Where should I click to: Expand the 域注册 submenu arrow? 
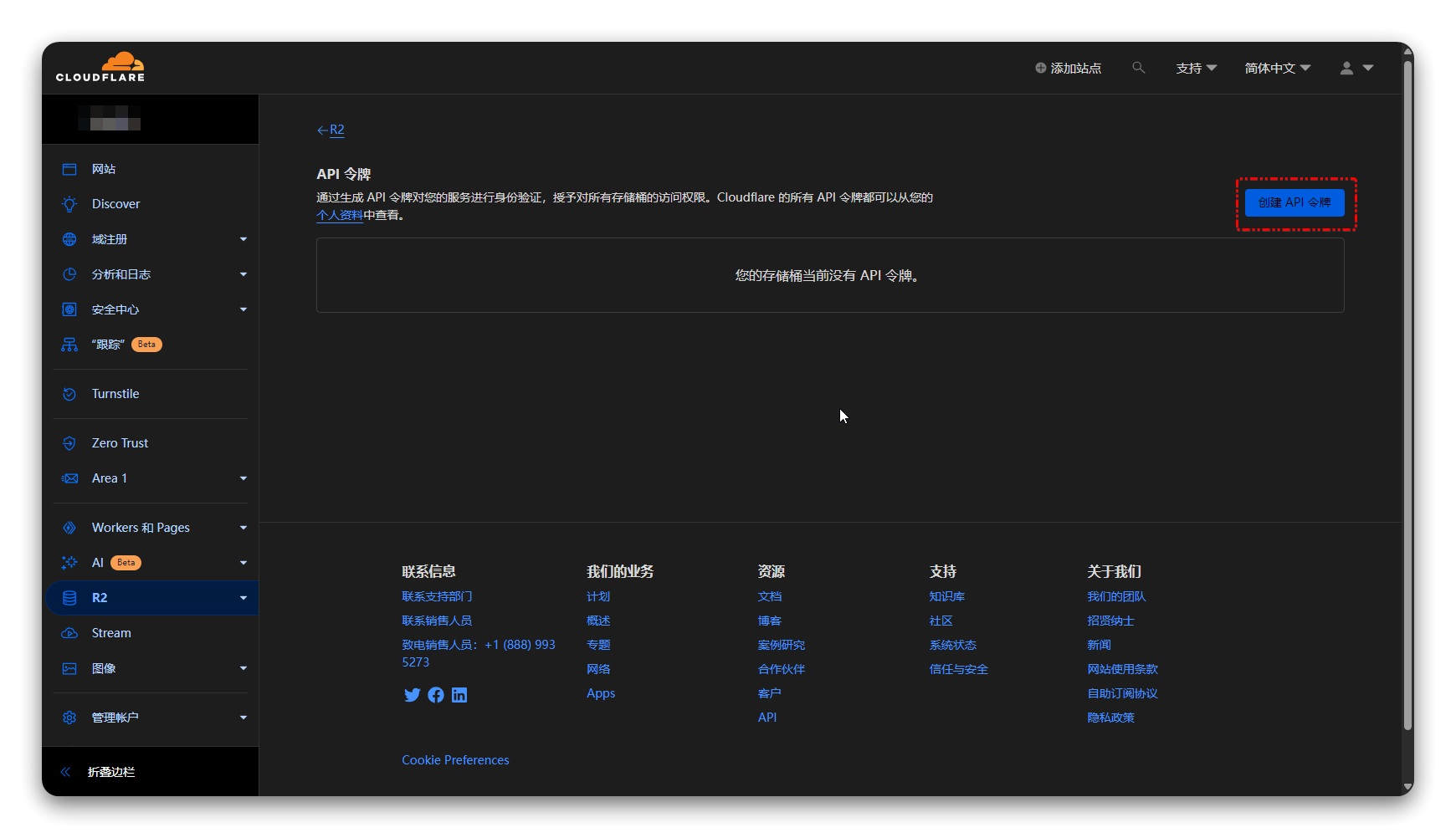[244, 239]
